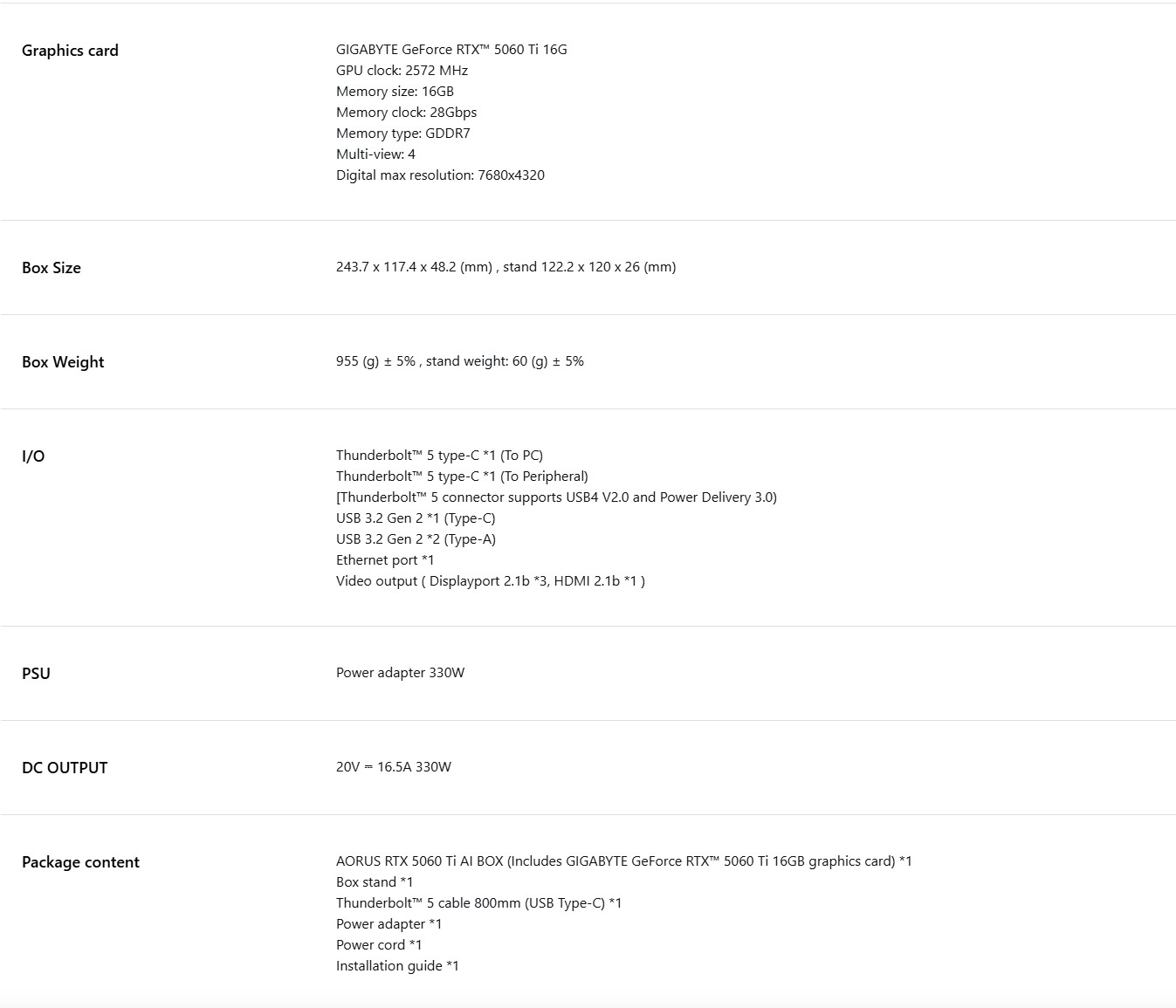1176x1008 pixels.
Task: Click the GPU clock 2572 MHz line
Action: 402,71
